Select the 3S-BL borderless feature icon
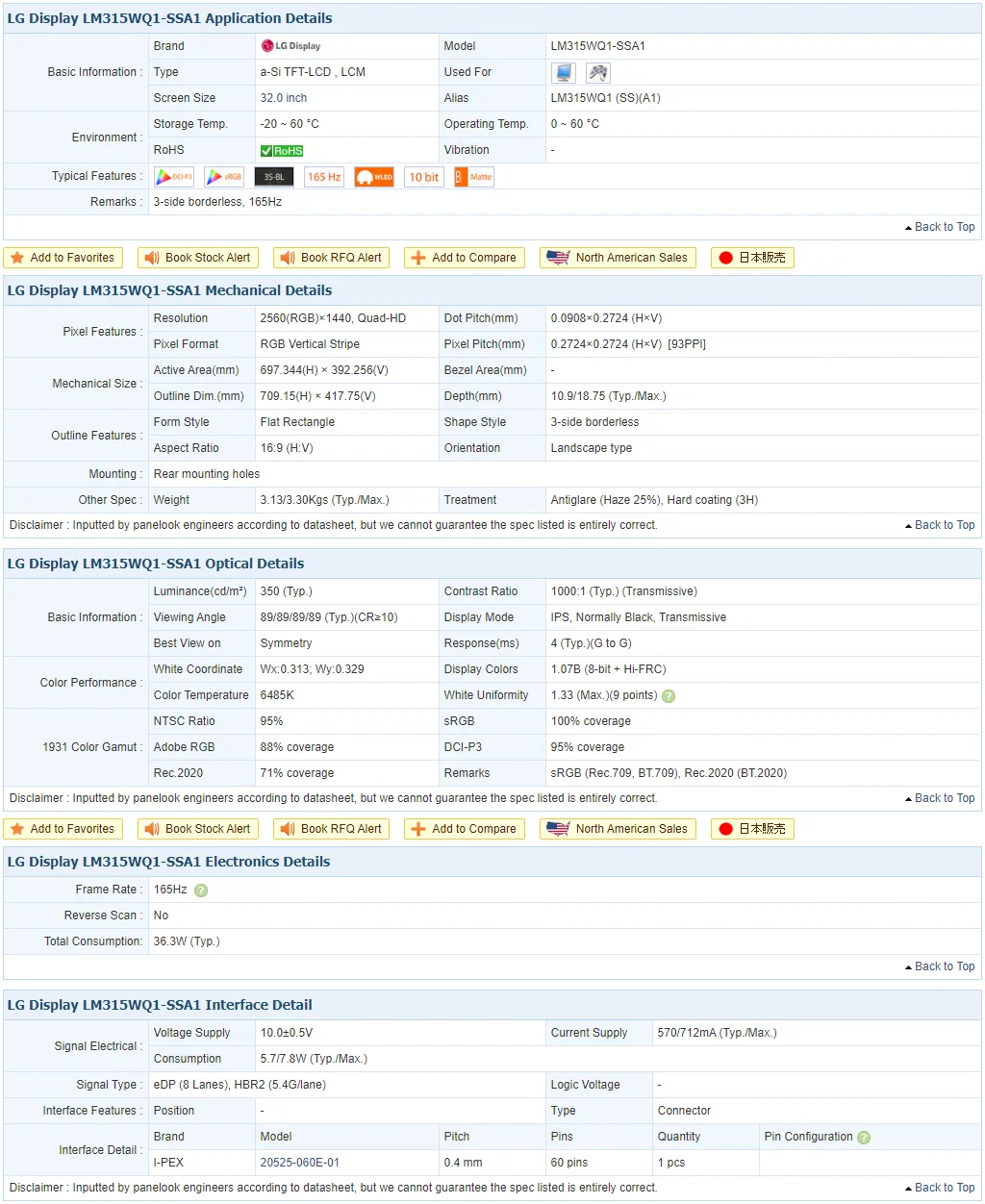The width and height of the screenshot is (985, 1204). tap(274, 177)
